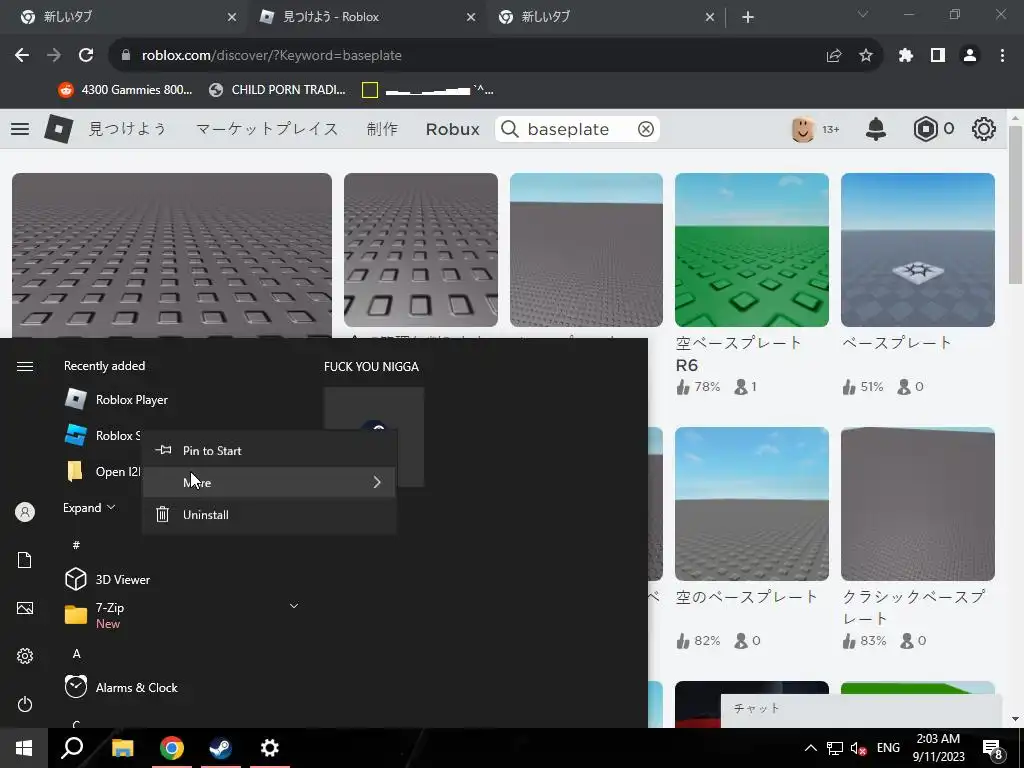This screenshot has height=768, width=1024.
Task: Open the 空ベースプレート R6 game thumbnail
Action: pos(752,250)
